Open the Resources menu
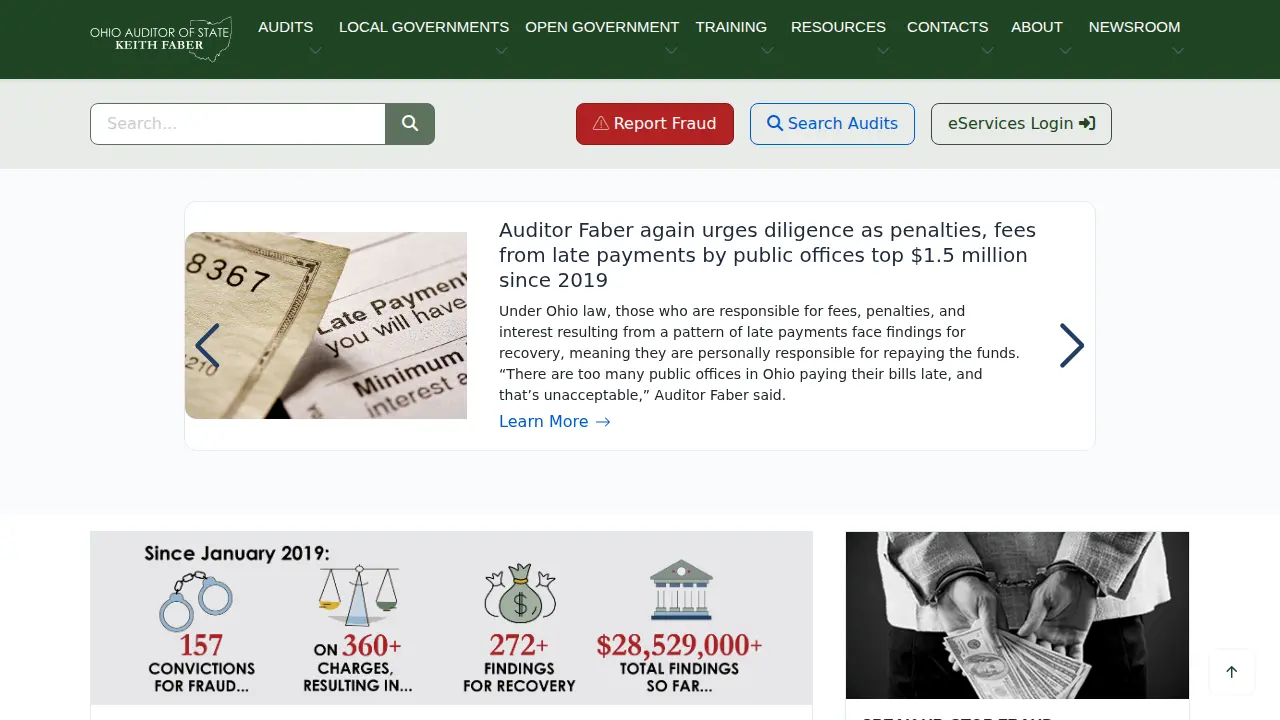Screen dimensions: 1280x720 (838, 27)
